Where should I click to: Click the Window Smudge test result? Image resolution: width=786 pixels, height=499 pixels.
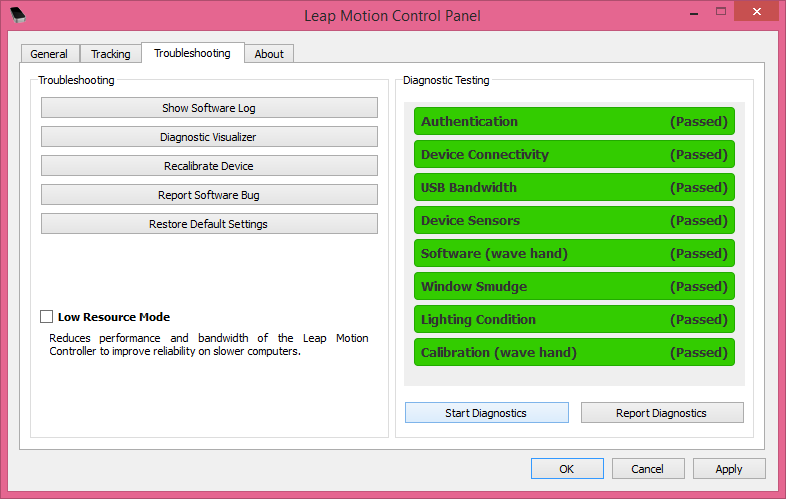pos(574,287)
